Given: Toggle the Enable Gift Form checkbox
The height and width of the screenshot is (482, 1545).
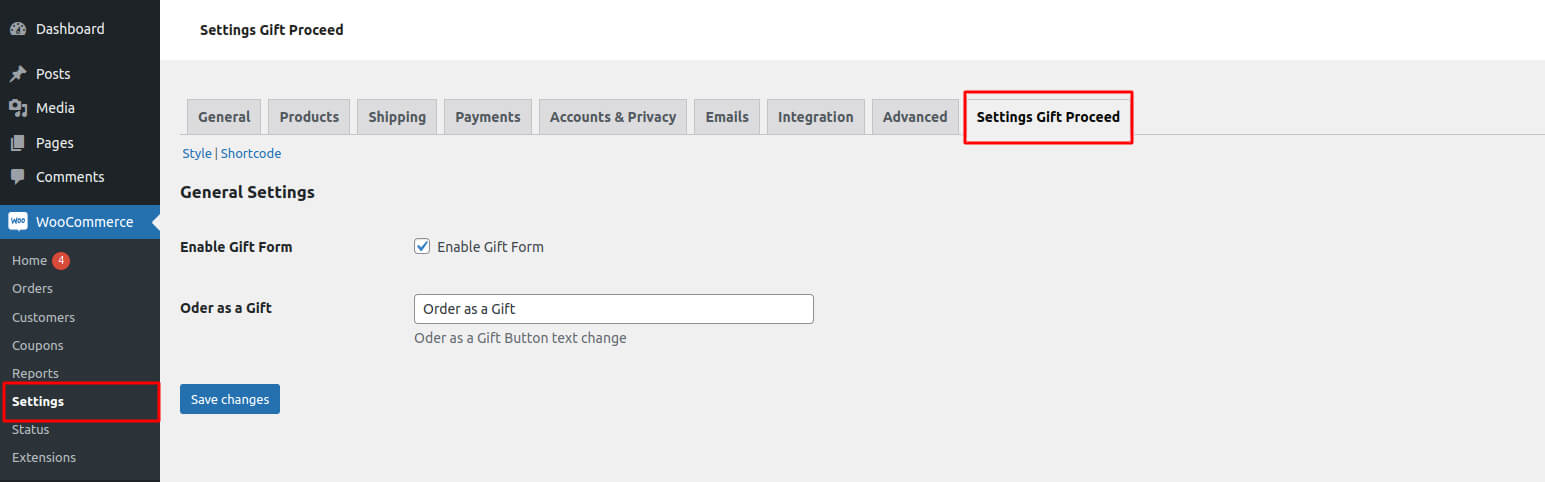Looking at the screenshot, I should (422, 246).
